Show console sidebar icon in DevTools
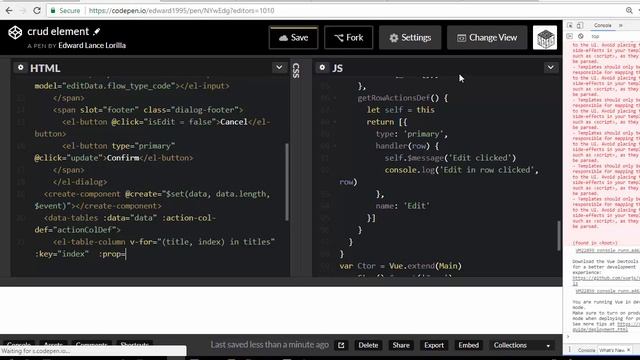The image size is (640, 360). (x=570, y=36)
